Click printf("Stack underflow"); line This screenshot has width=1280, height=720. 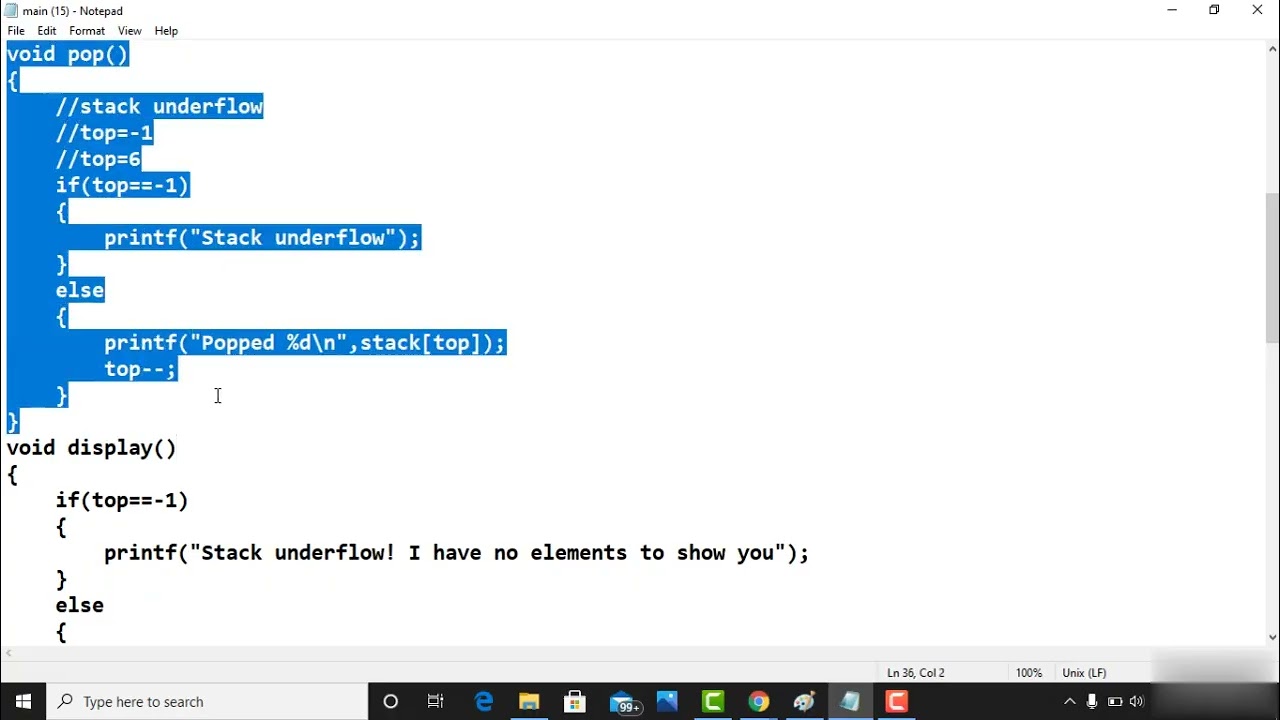click(x=262, y=237)
